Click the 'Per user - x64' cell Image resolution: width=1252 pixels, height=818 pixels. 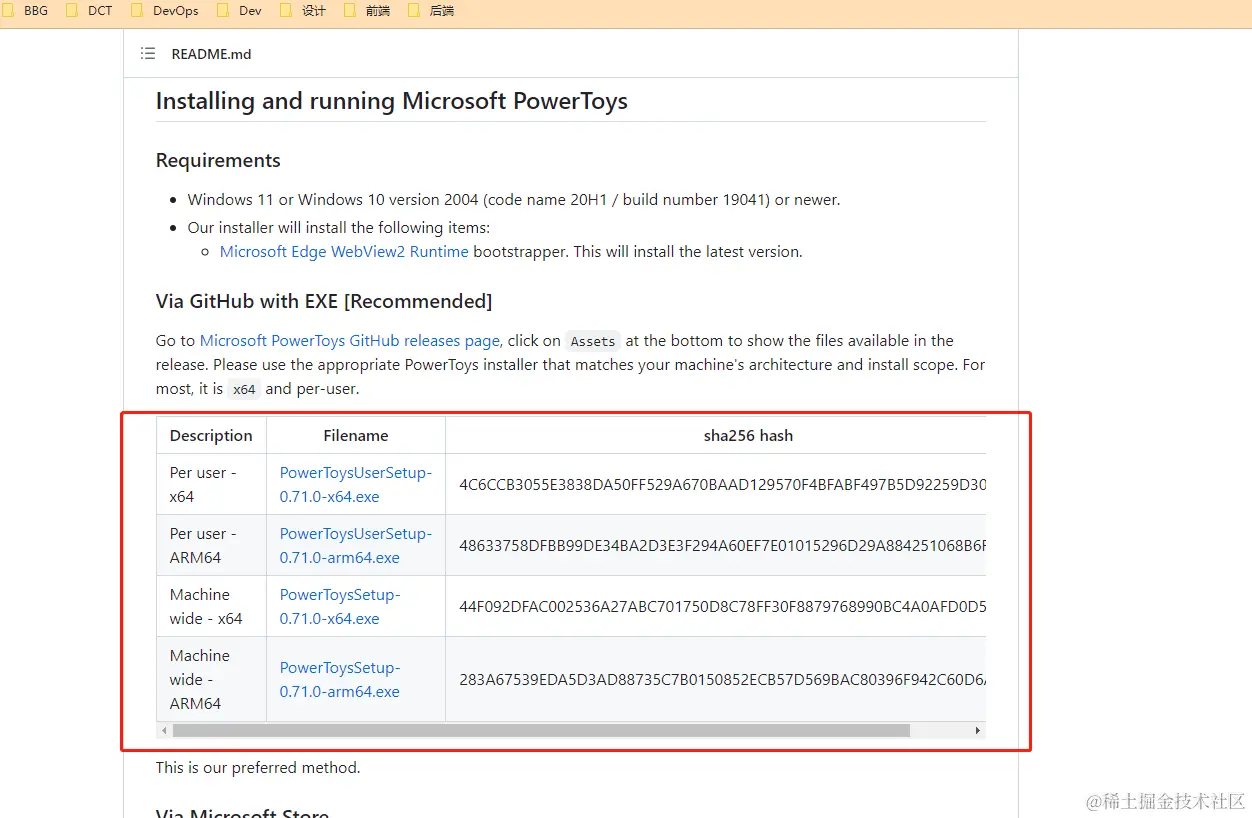[211, 484]
